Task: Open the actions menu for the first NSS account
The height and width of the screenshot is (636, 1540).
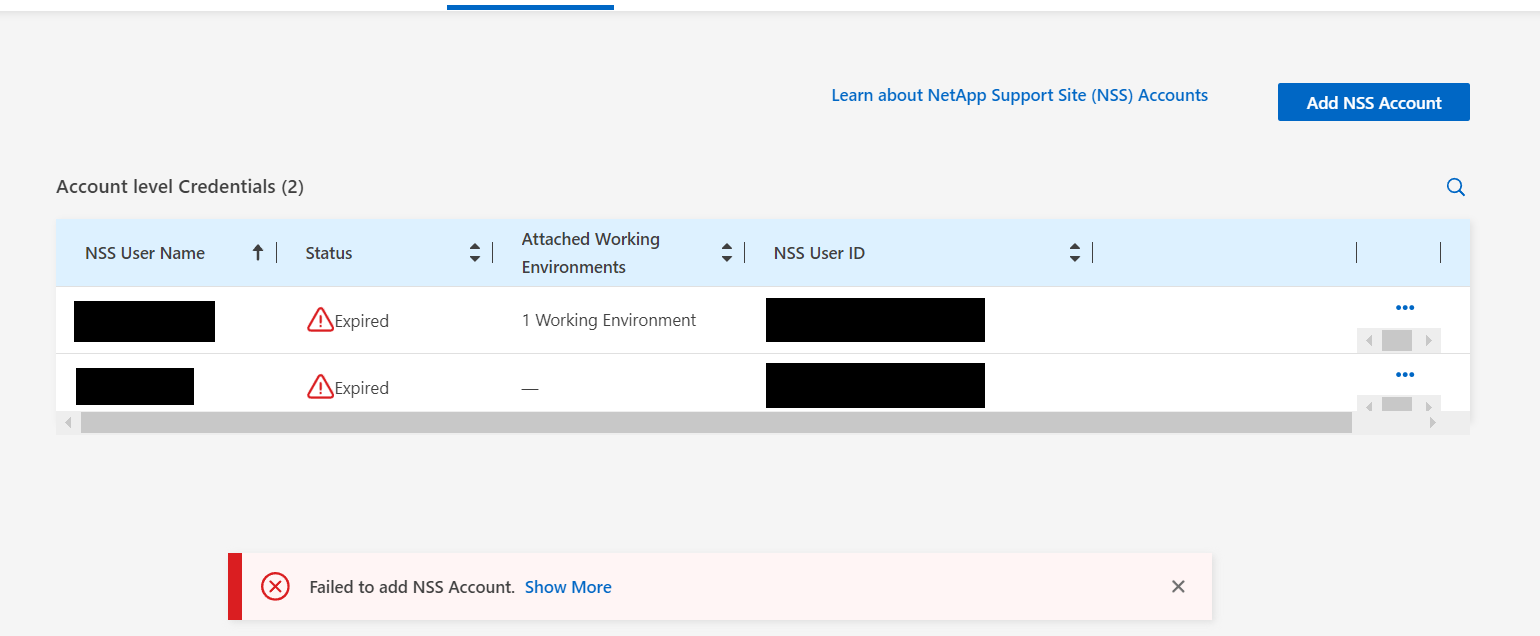Action: (1405, 307)
